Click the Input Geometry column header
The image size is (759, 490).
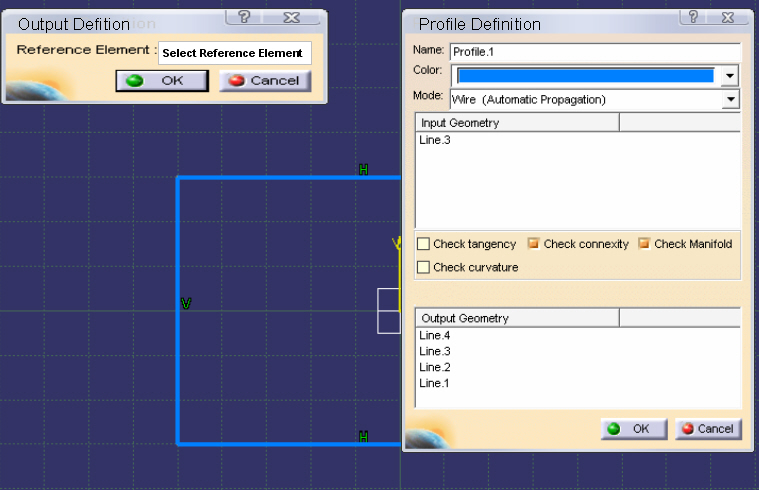[517, 122]
